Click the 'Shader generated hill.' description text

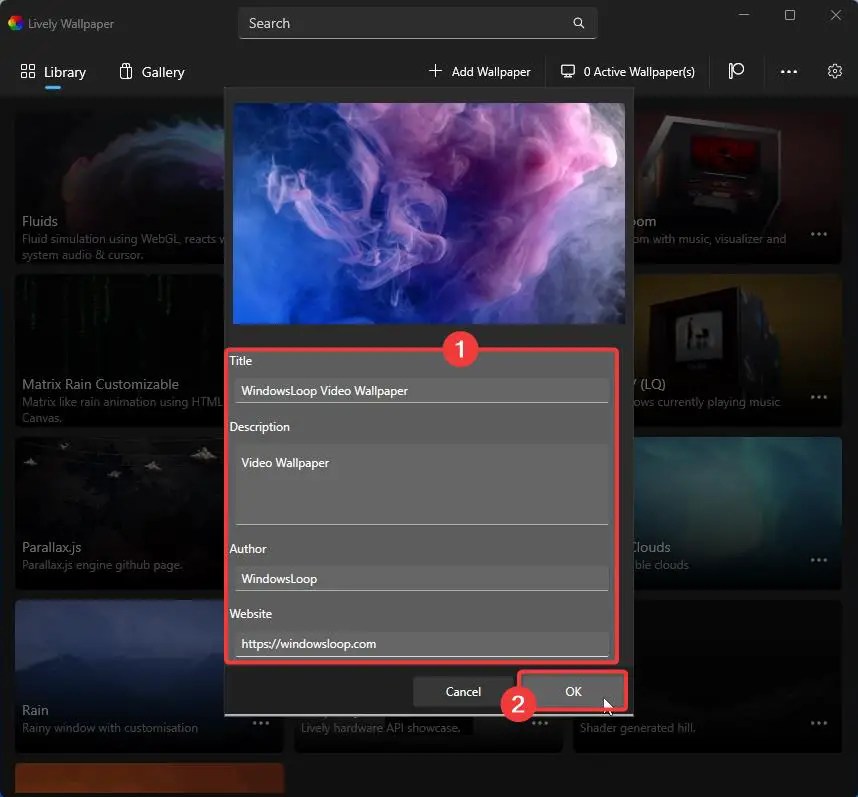[x=637, y=728]
